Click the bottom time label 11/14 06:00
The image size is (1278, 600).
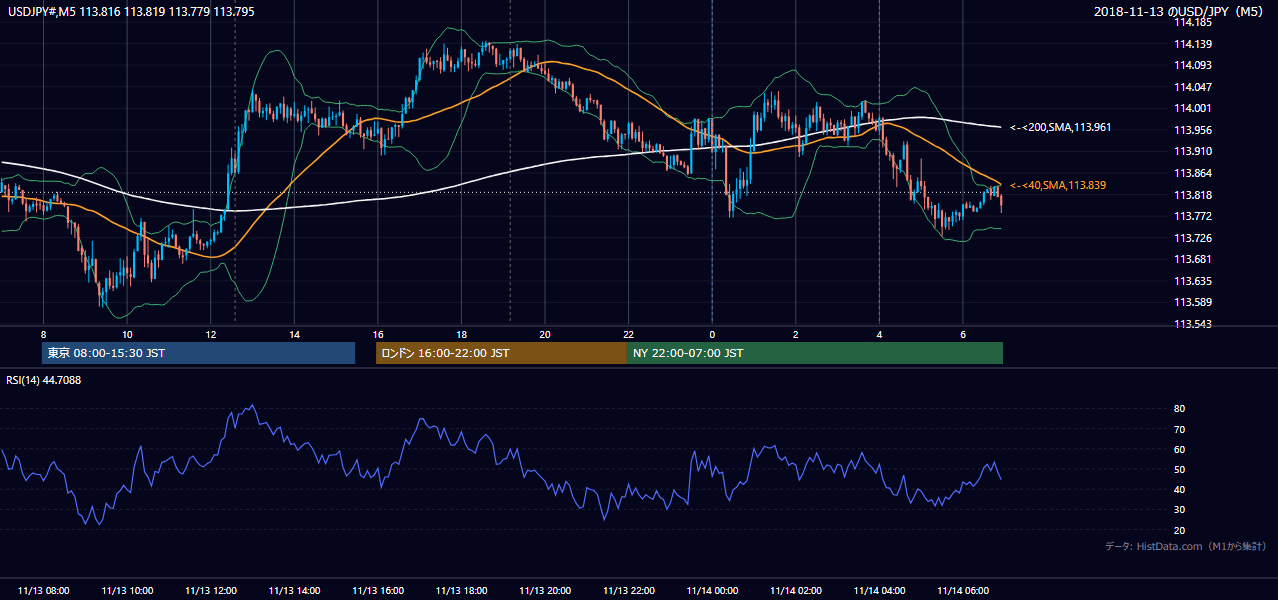click(x=962, y=591)
